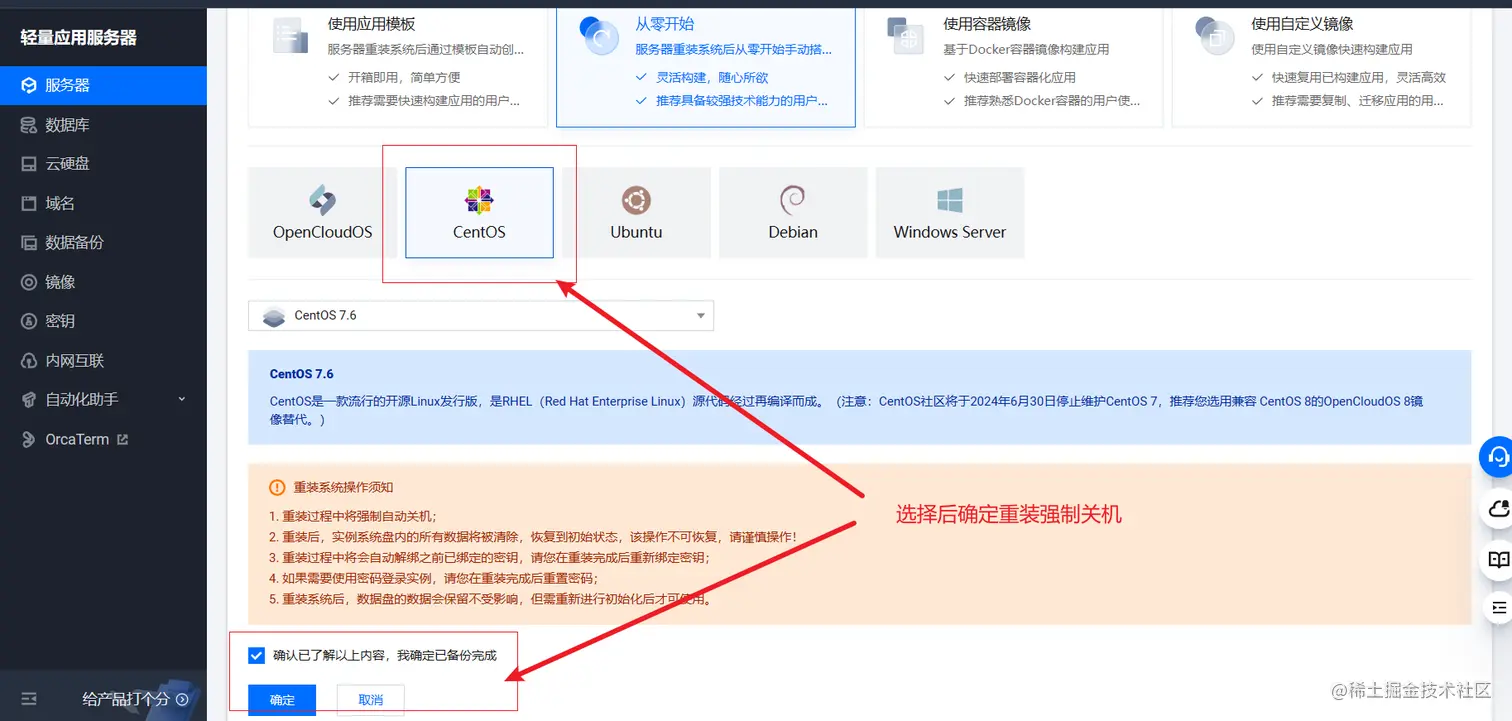Click the bold CentOS 7.6 heading
The height and width of the screenshot is (721, 1512).
pos(302,374)
